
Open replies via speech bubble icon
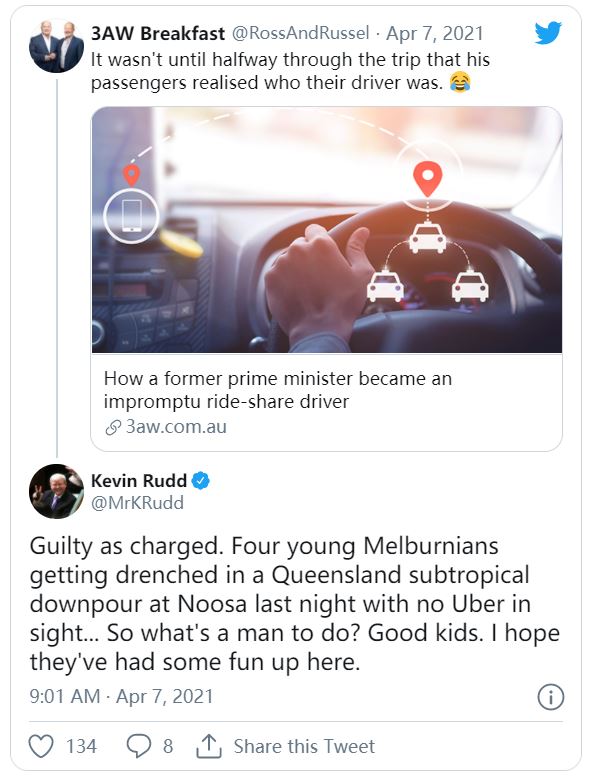click(x=139, y=746)
